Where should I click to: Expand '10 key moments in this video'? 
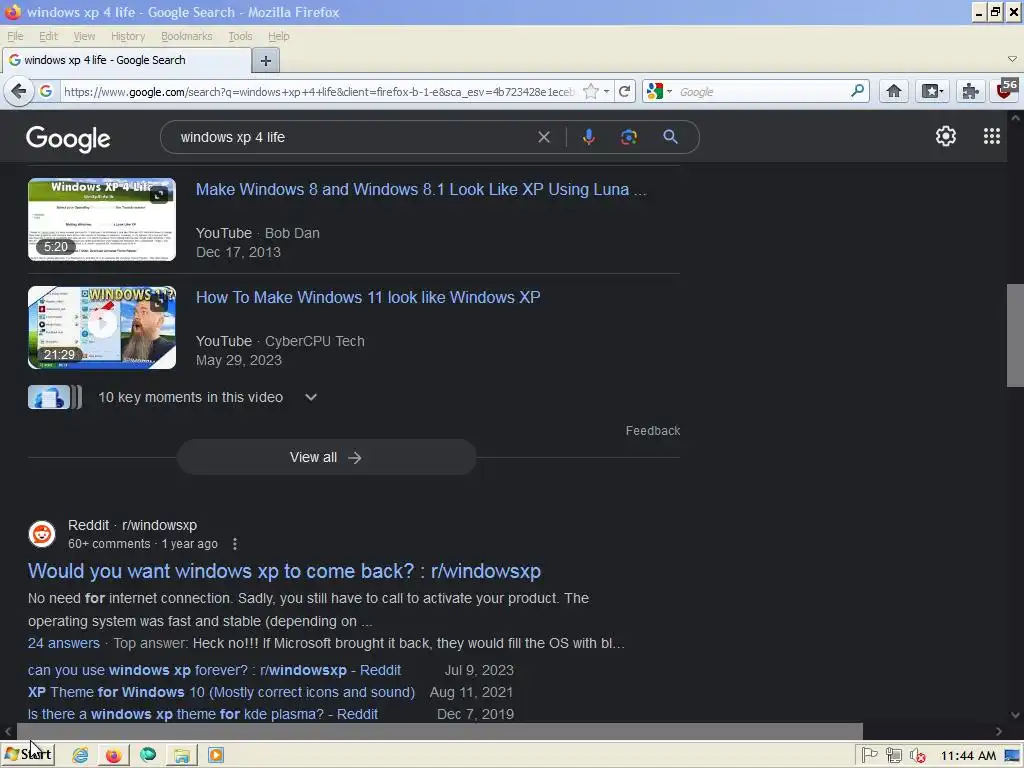click(208, 397)
